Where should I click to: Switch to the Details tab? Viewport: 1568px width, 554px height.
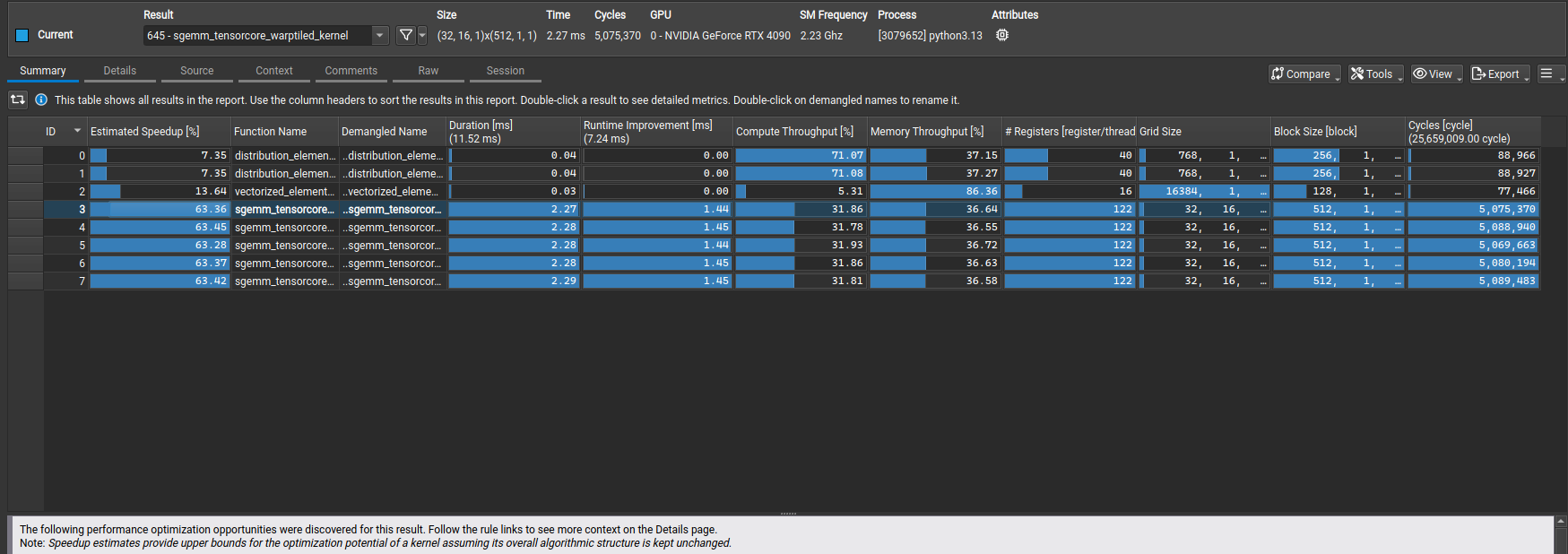pos(119,71)
